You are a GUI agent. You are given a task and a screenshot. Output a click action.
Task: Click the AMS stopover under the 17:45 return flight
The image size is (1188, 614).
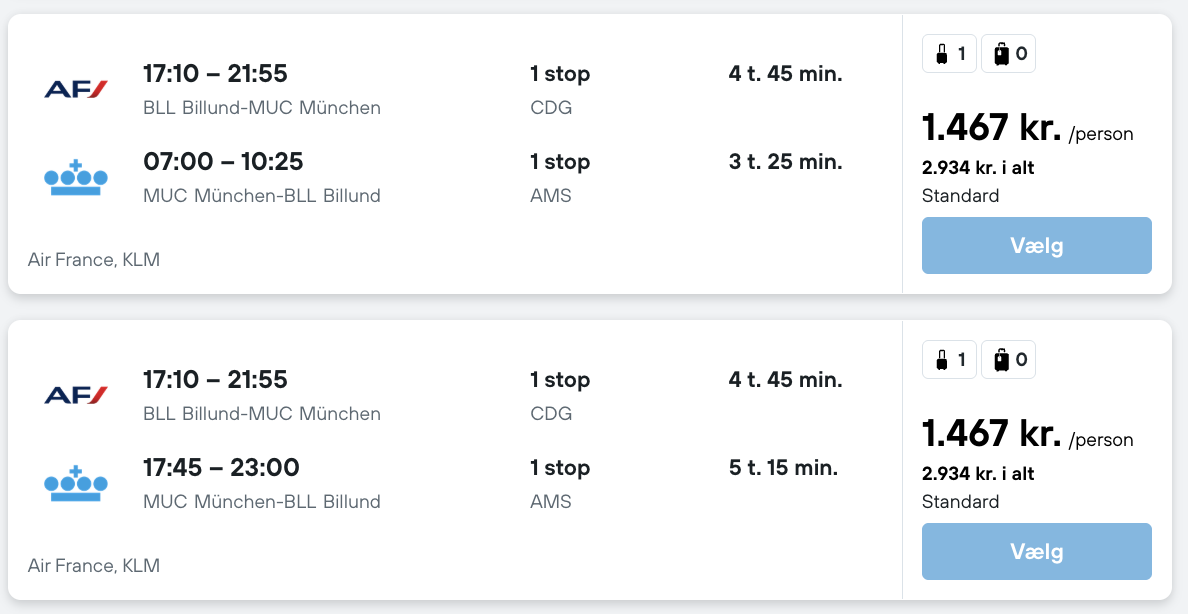pos(551,502)
